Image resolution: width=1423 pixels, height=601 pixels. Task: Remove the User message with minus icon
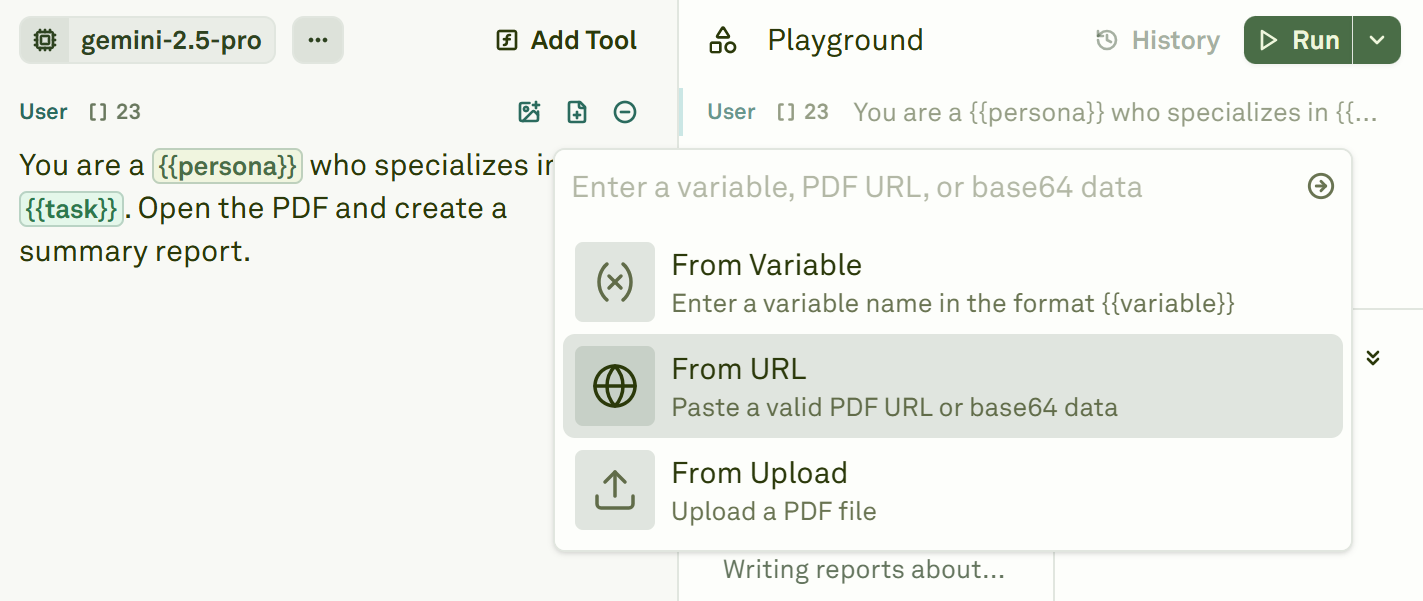[x=625, y=112]
